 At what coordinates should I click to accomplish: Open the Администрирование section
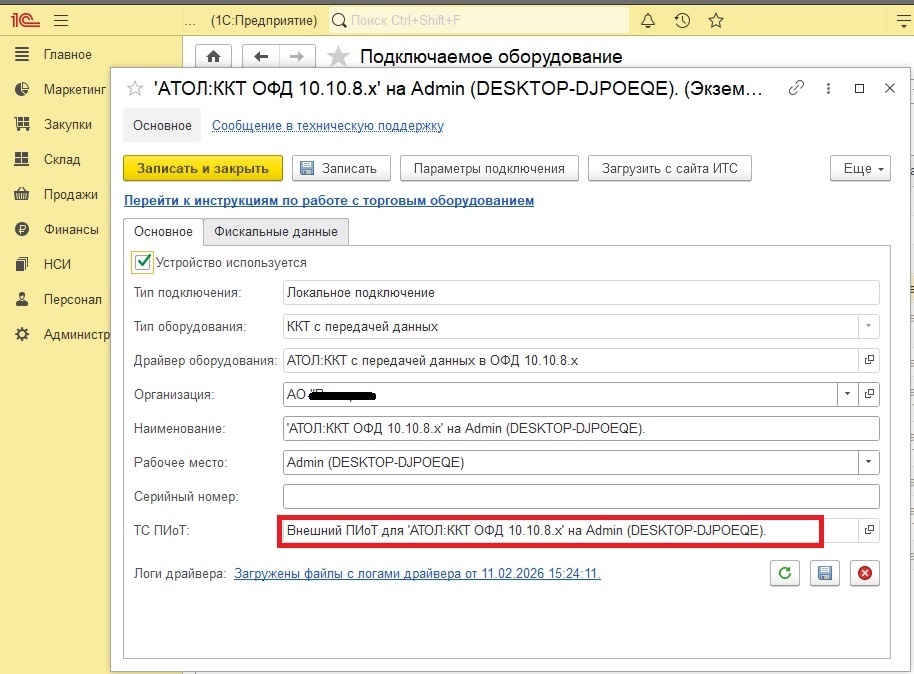[x=62, y=334]
